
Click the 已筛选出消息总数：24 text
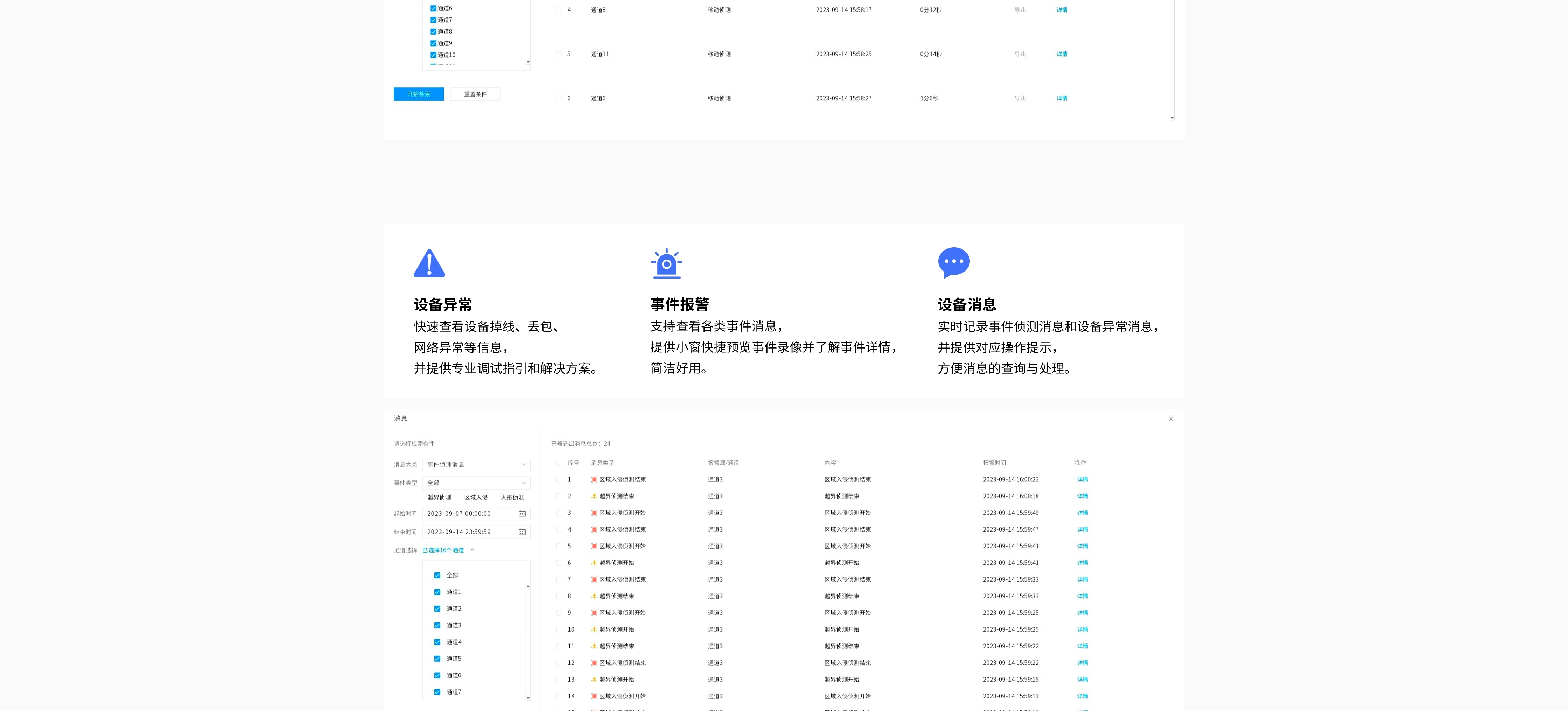[x=581, y=444]
